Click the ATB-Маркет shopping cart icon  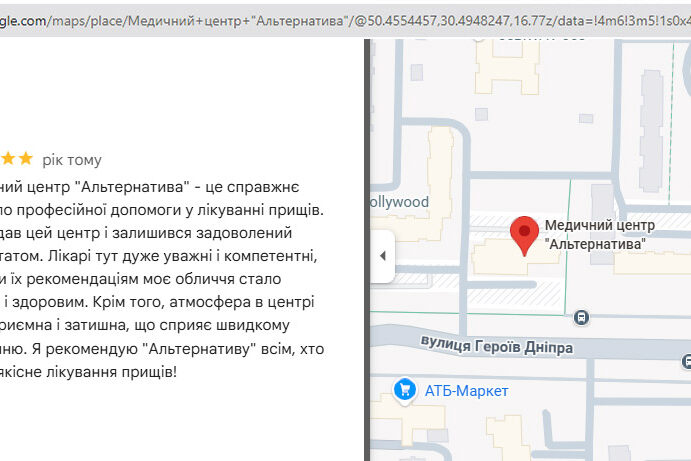tap(404, 389)
